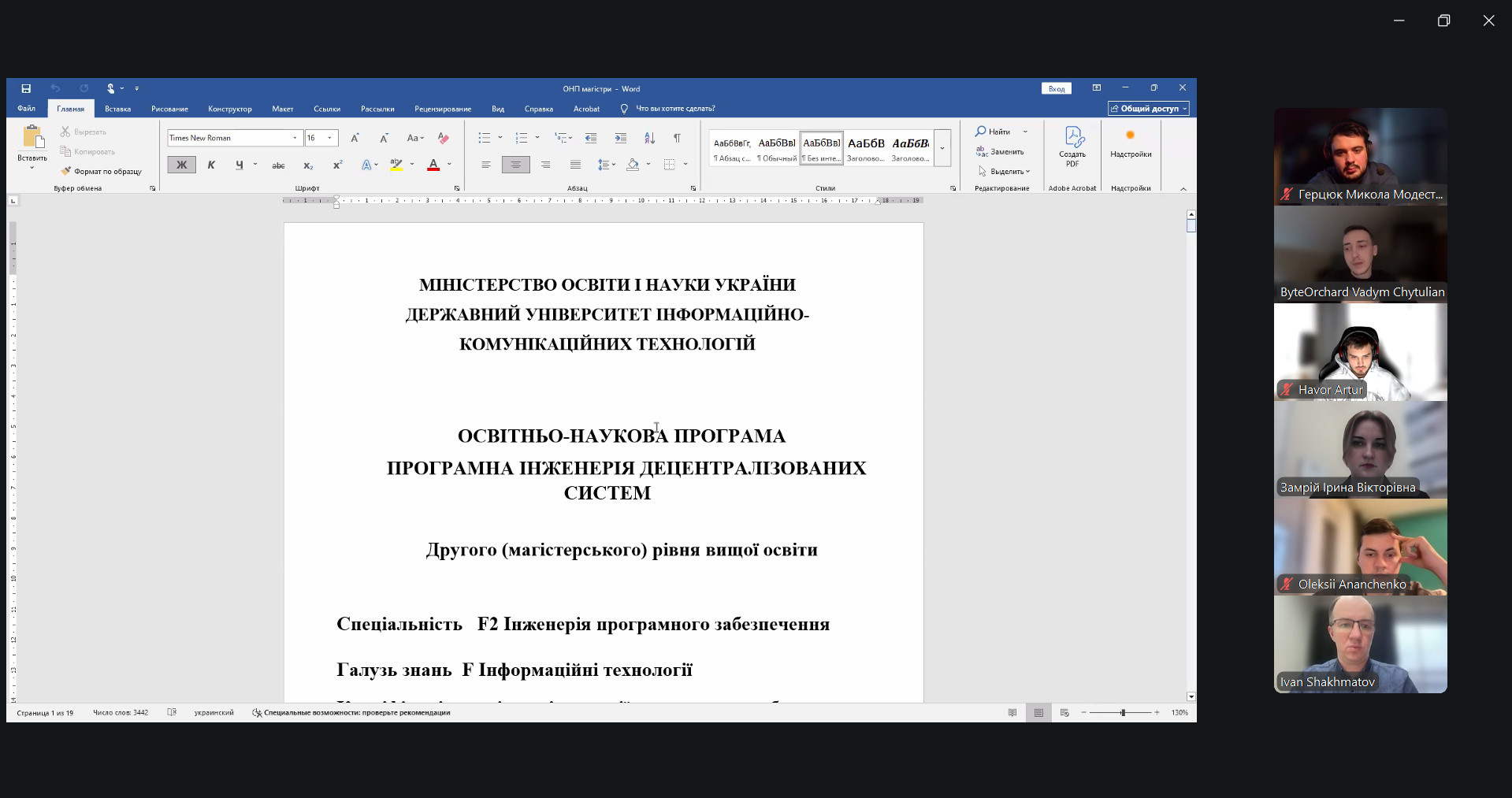The height and width of the screenshot is (798, 1512).
Task: Expand the Styles gallery list
Action: (x=942, y=148)
